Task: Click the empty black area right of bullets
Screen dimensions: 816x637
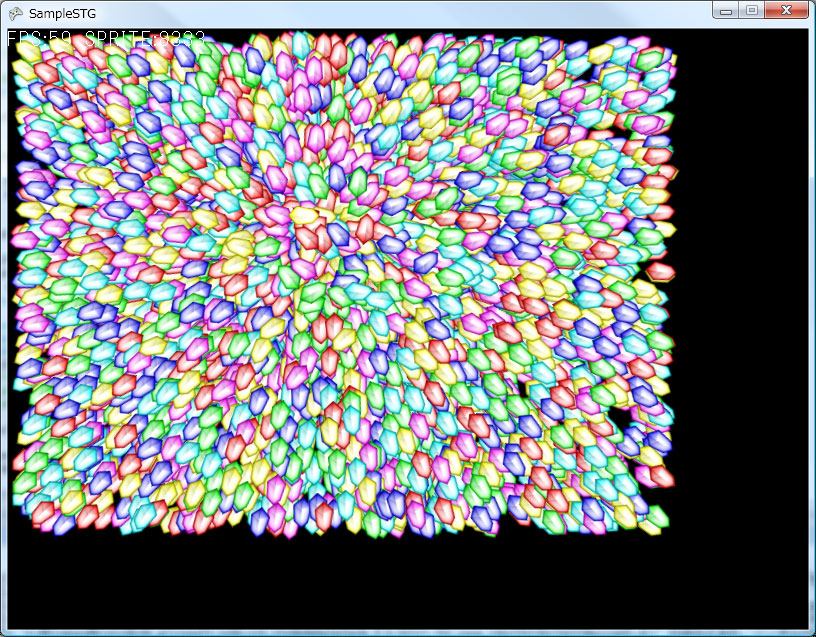Action: (740, 300)
